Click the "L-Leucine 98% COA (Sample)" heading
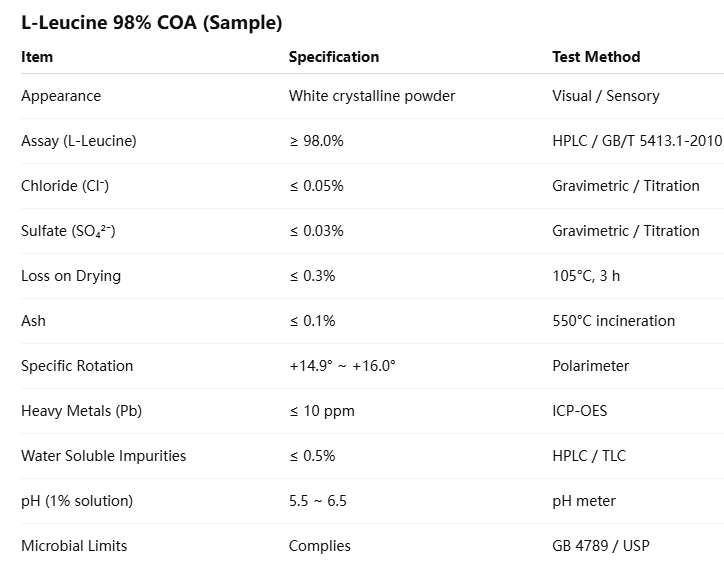Screen dimensions: 724x588 (151, 22)
